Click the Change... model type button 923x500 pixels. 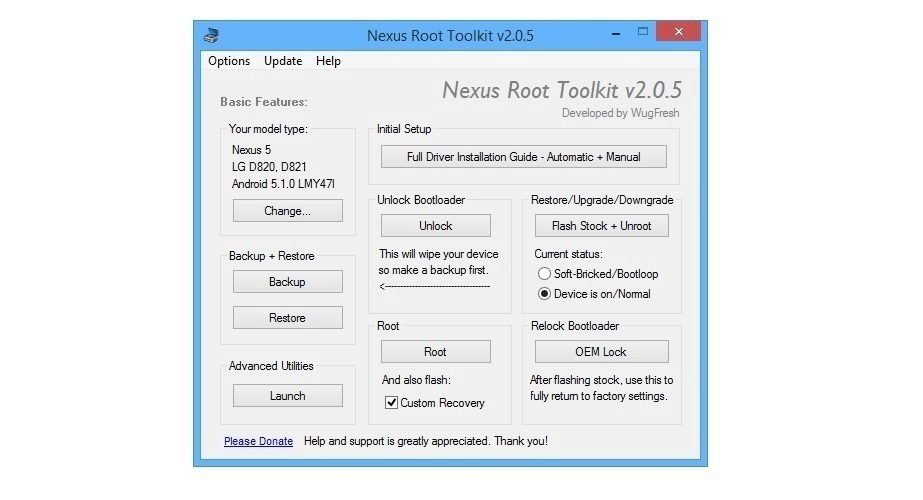pos(288,210)
